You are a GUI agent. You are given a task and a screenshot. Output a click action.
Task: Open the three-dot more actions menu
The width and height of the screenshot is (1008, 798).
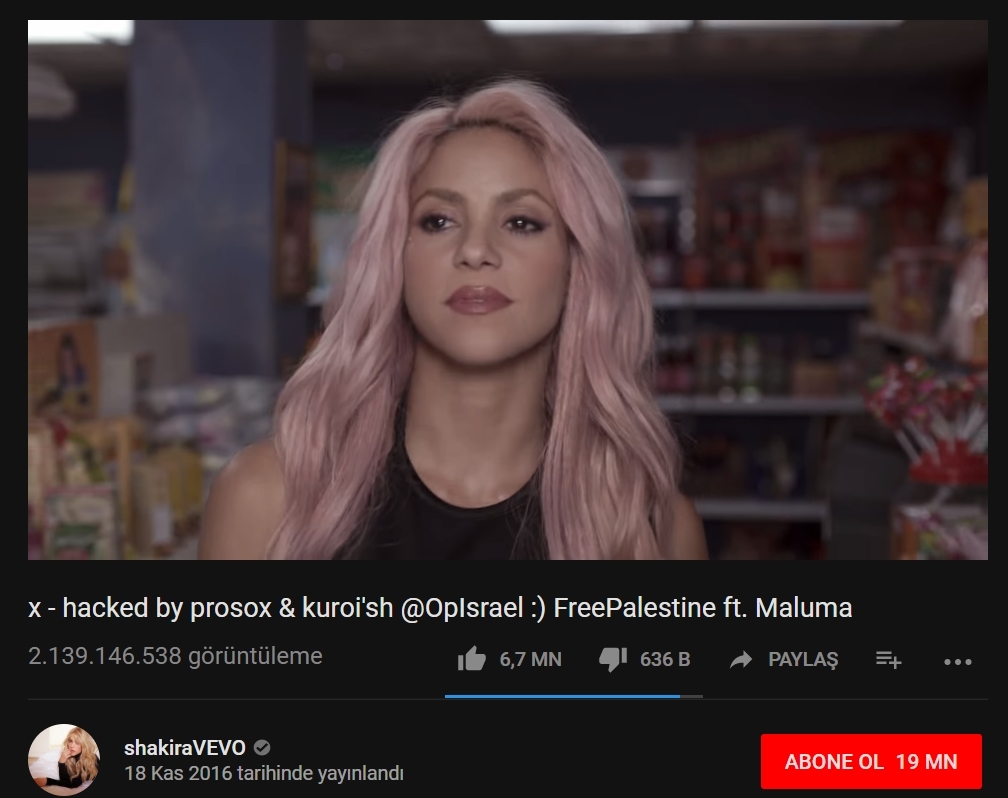[957, 662]
